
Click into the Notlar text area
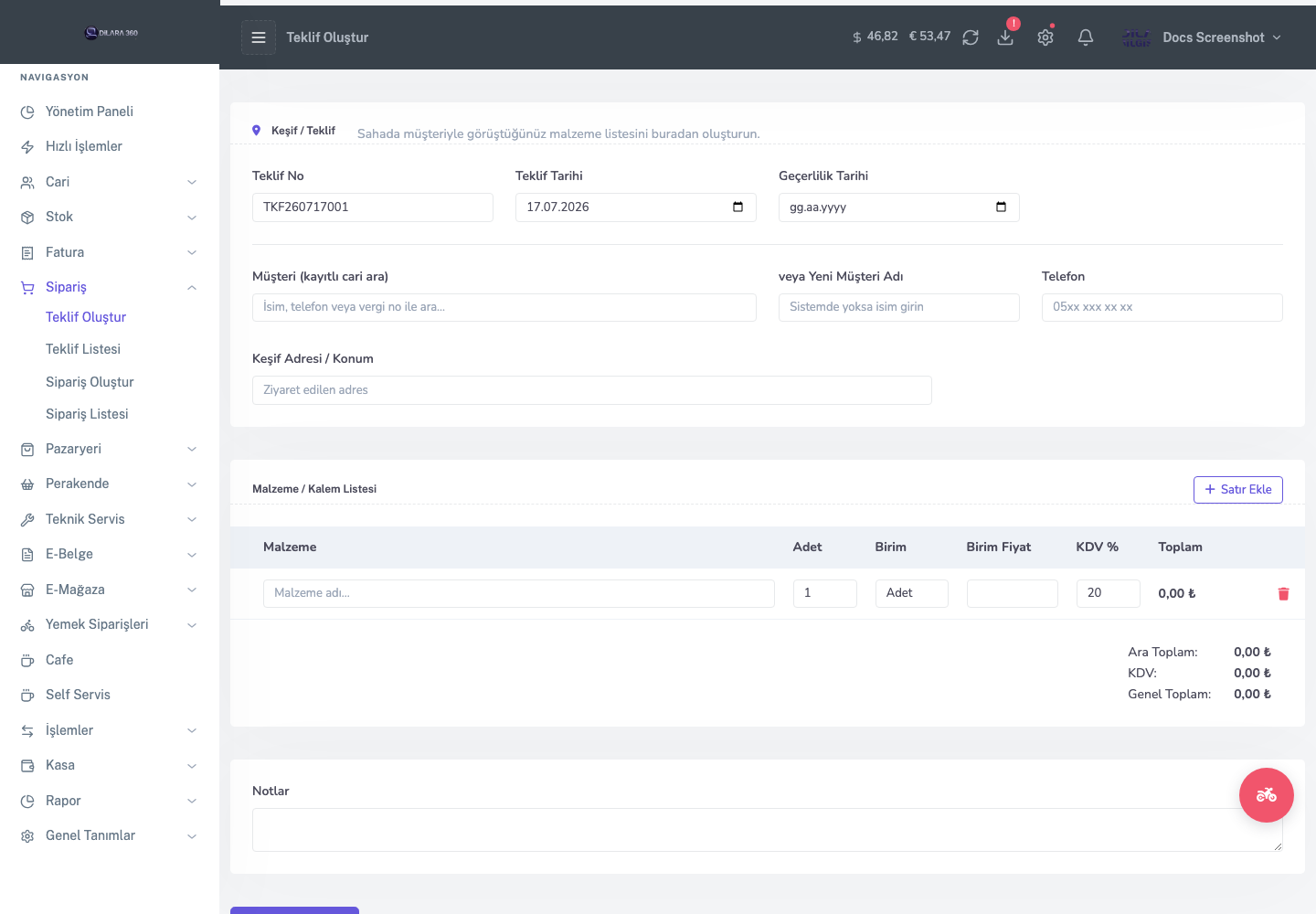coord(768,830)
